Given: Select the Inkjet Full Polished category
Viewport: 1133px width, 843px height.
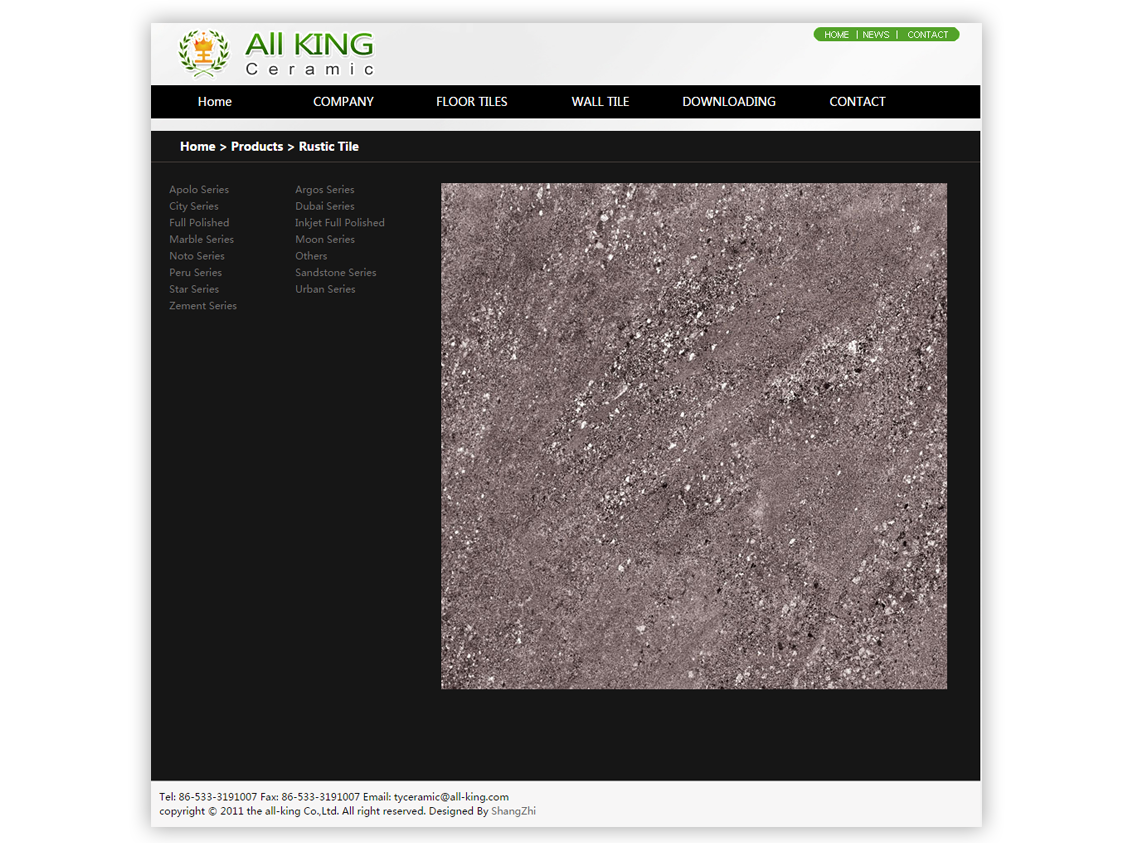Looking at the screenshot, I should [x=340, y=222].
